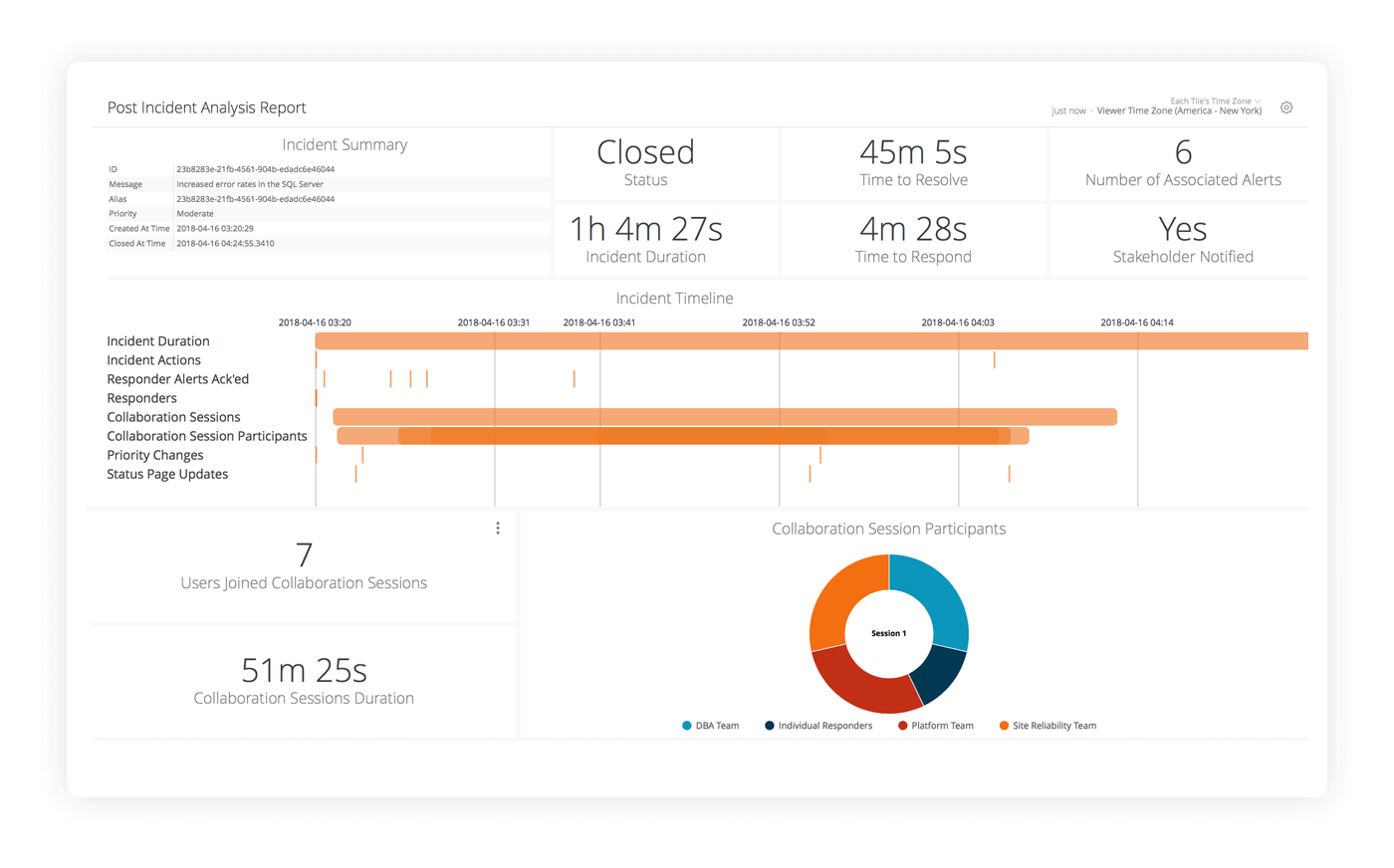Screen dimensions: 1394x868
Task: Toggle DBA Team legend entry
Action: click(711, 726)
